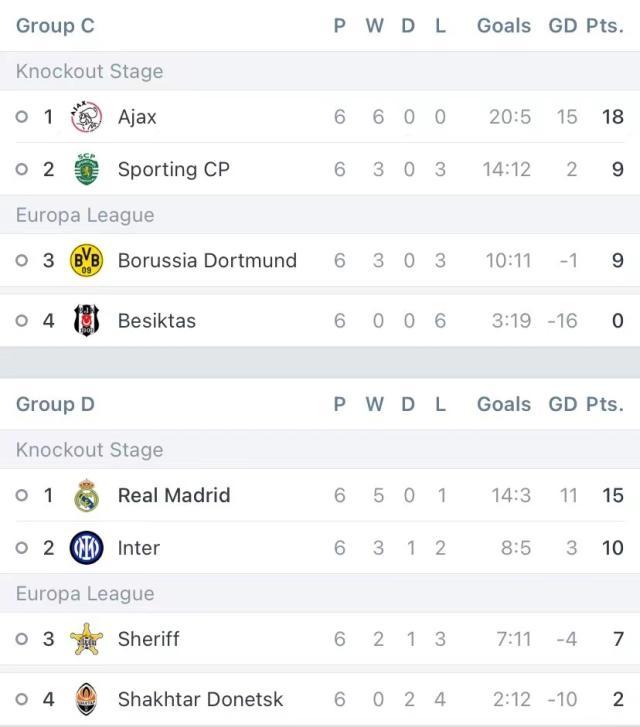The image size is (640, 727).
Task: Select the circle marker beside Real Madrid
Action: [22, 495]
